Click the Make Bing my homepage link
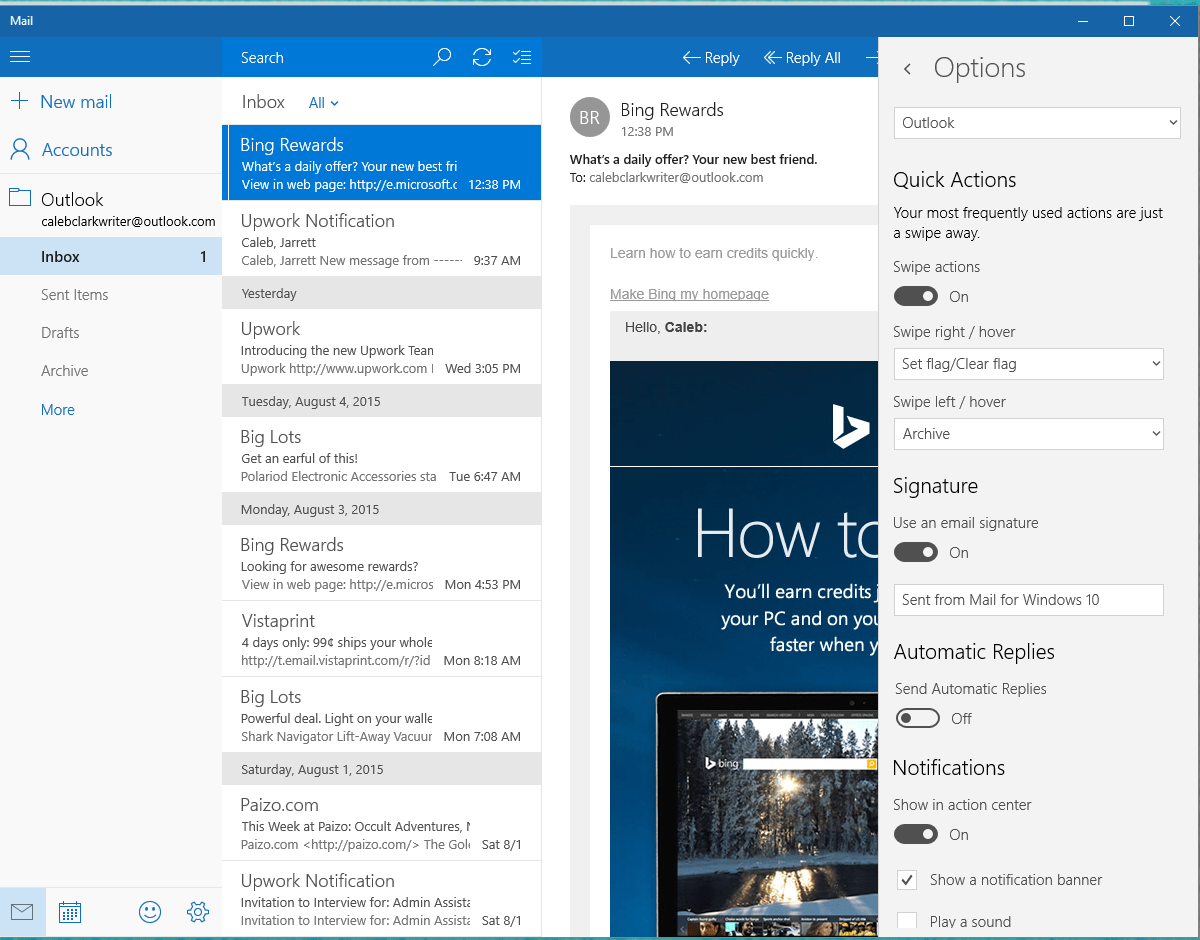The height and width of the screenshot is (940, 1200). tap(689, 294)
